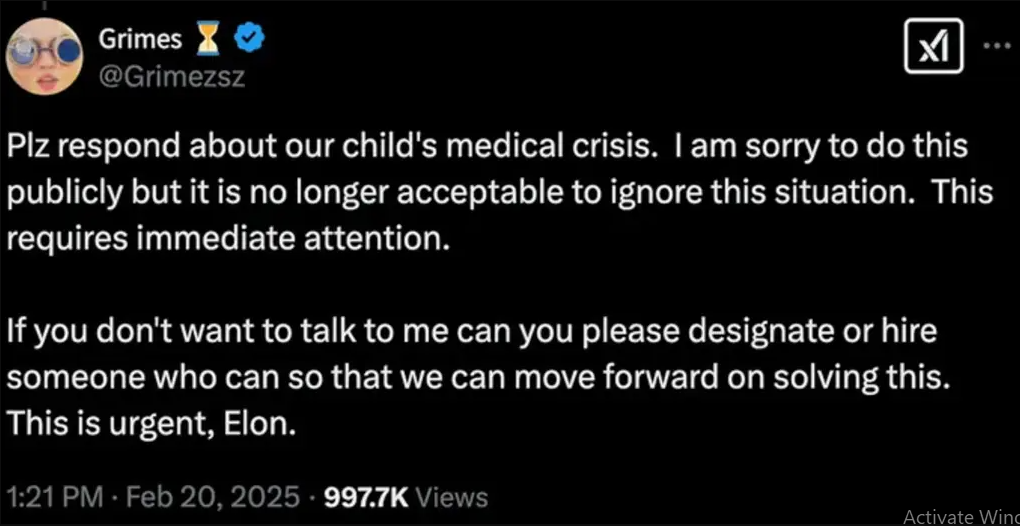Click the Activate Windows watermark text
Image resolution: width=1020 pixels, height=526 pixels.
[961, 516]
